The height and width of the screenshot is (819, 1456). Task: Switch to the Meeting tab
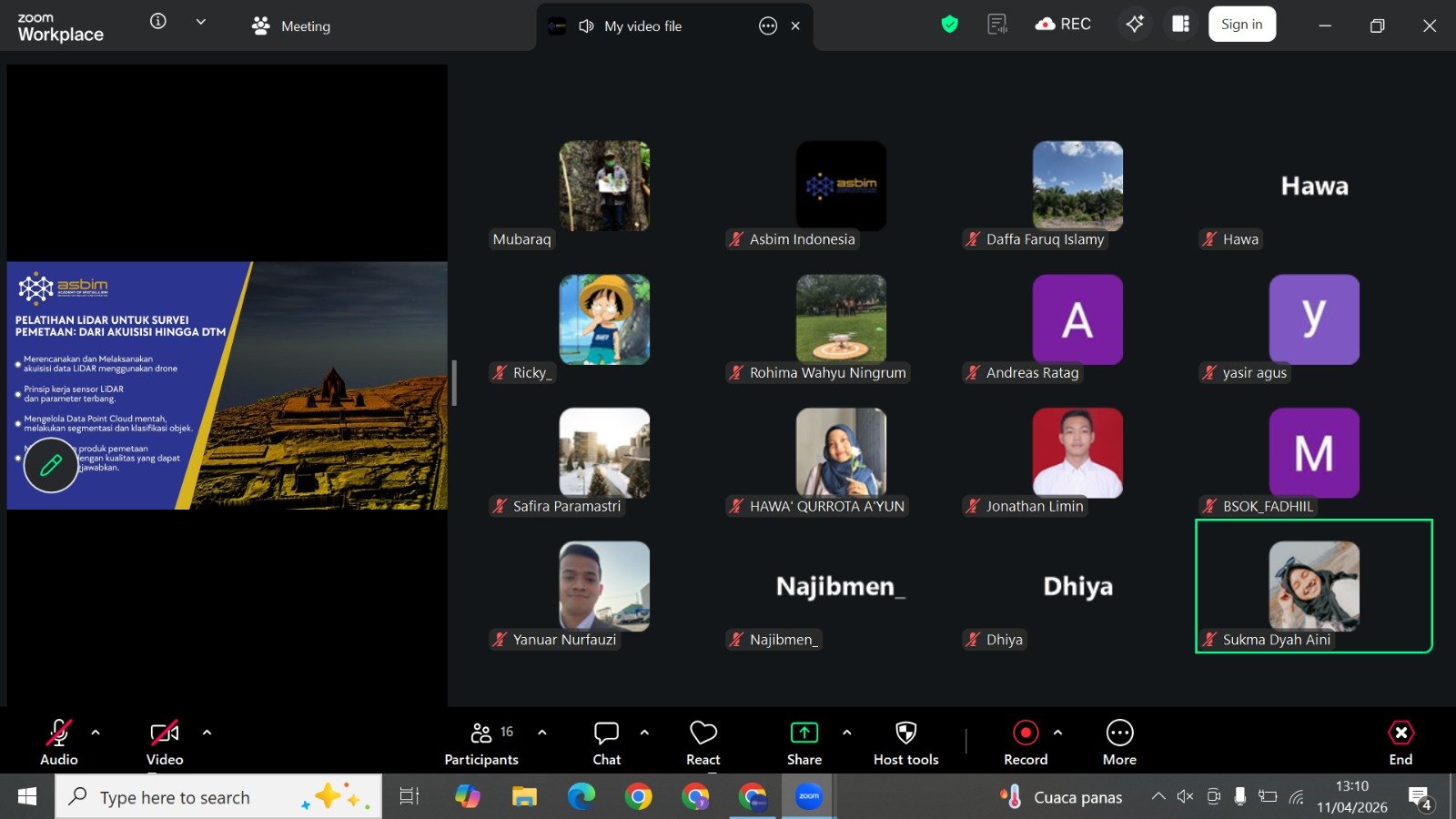[292, 26]
